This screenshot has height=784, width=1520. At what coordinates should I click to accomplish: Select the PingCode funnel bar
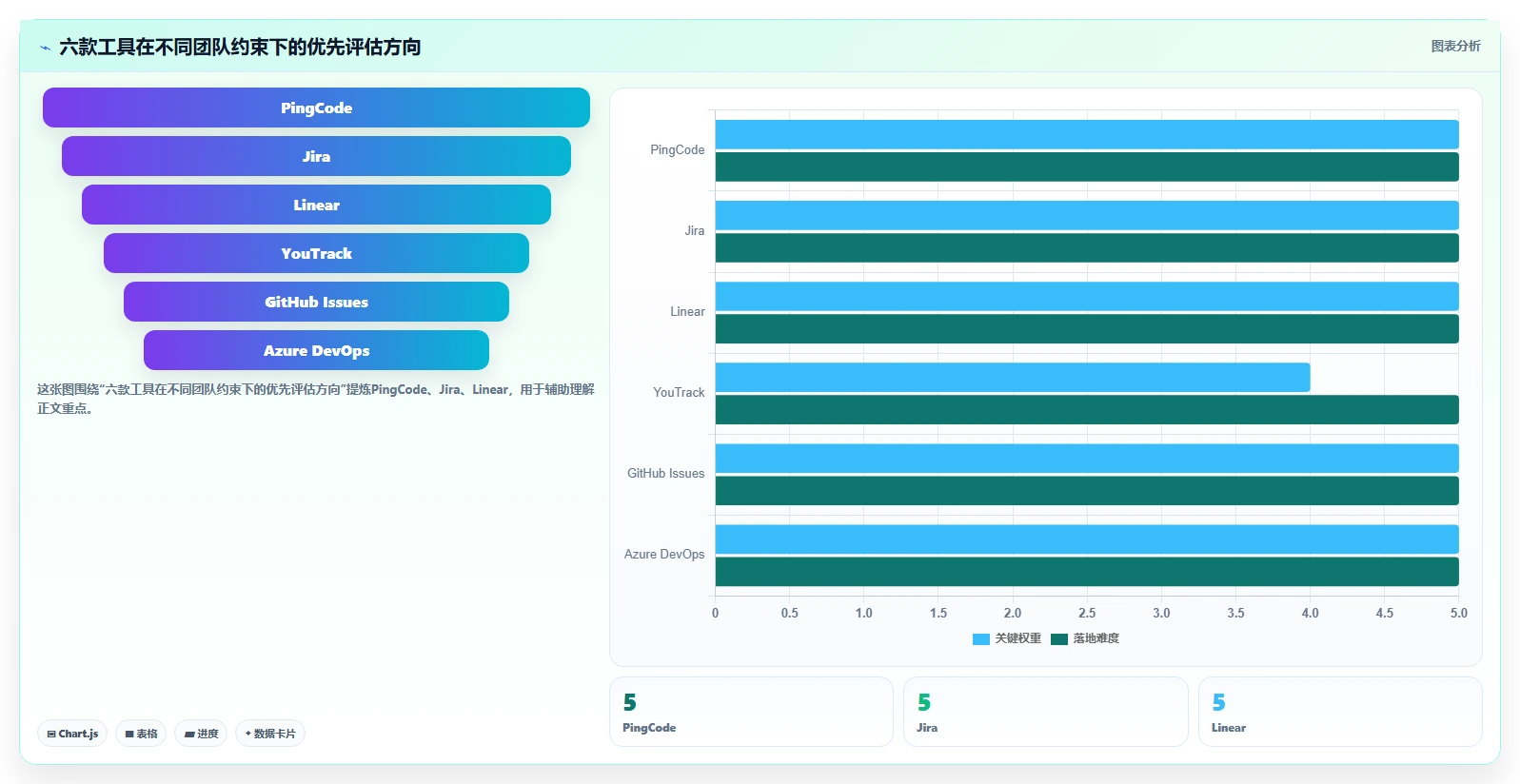(x=316, y=108)
